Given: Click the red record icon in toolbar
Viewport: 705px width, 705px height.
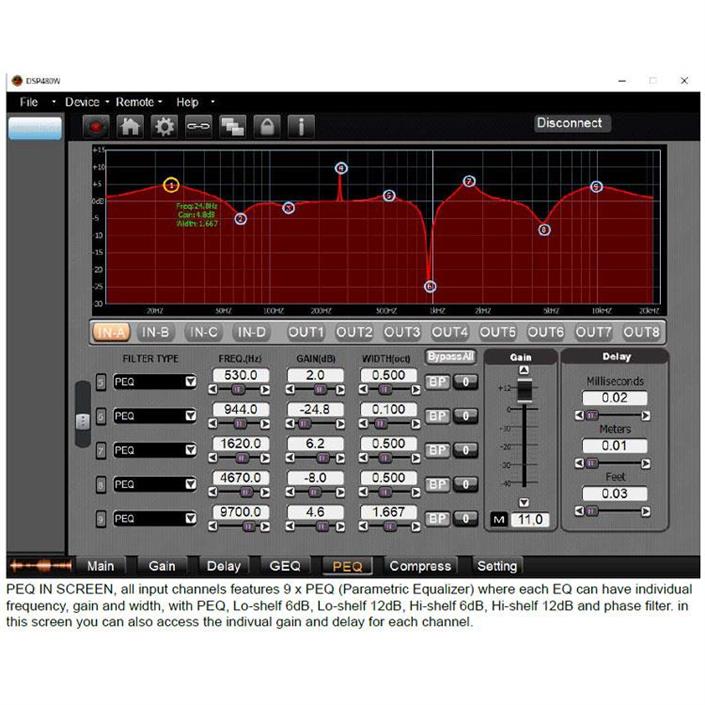Looking at the screenshot, I should [97, 127].
